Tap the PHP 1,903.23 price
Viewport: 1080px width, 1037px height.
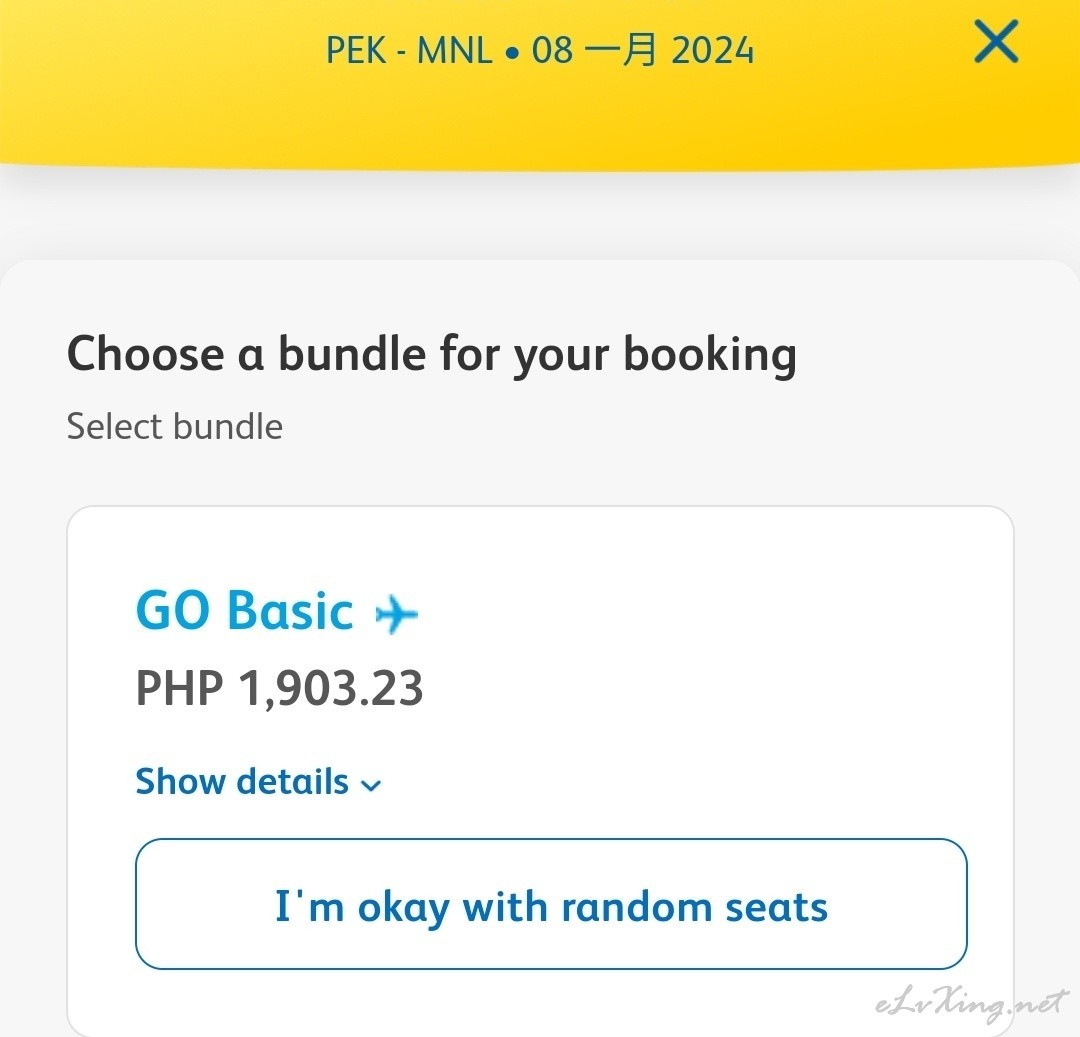280,688
